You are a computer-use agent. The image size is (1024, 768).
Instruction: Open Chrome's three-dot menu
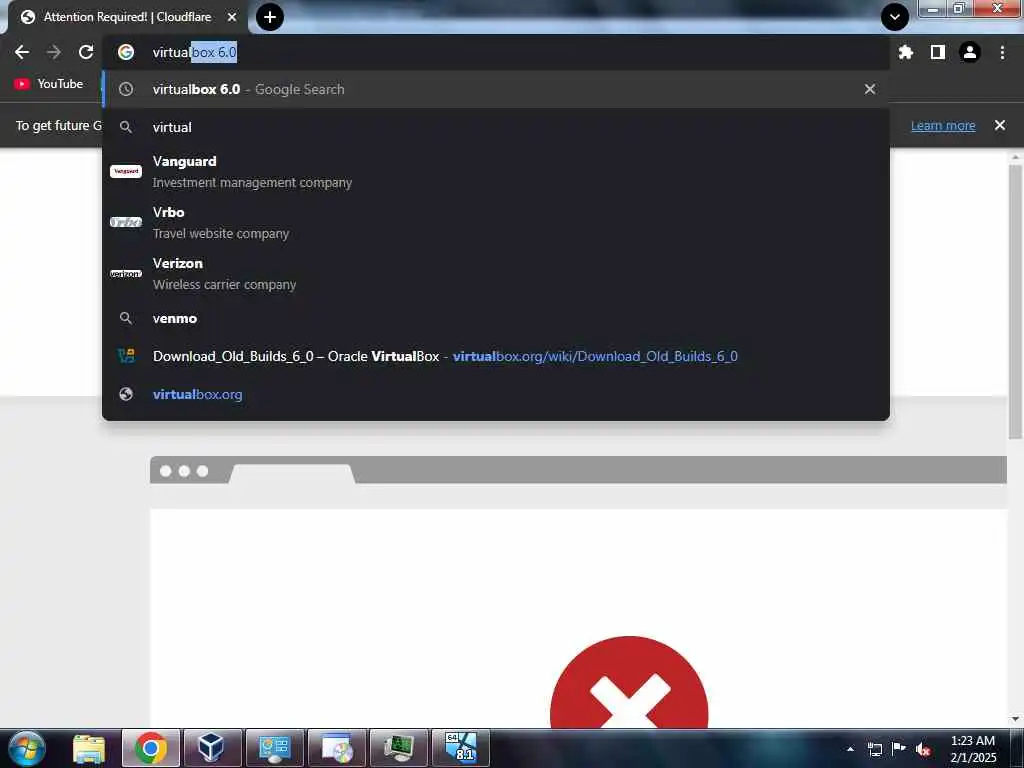point(1002,52)
